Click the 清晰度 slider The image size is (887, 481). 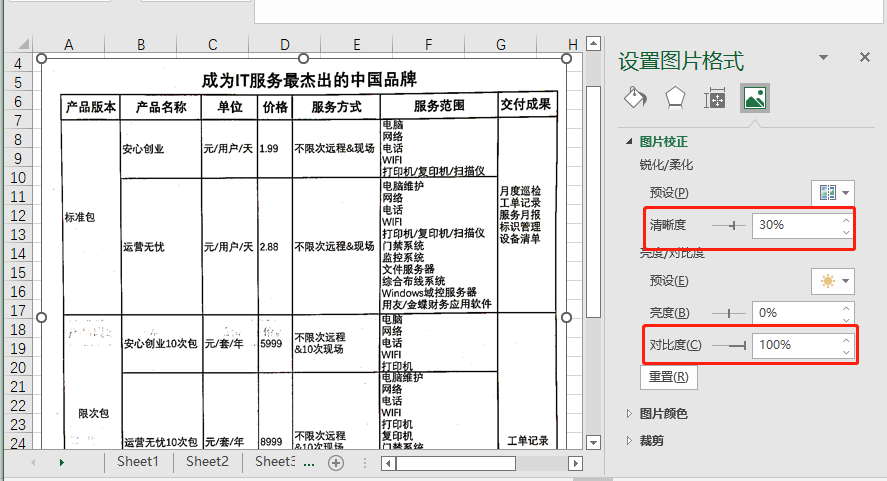coord(729,226)
